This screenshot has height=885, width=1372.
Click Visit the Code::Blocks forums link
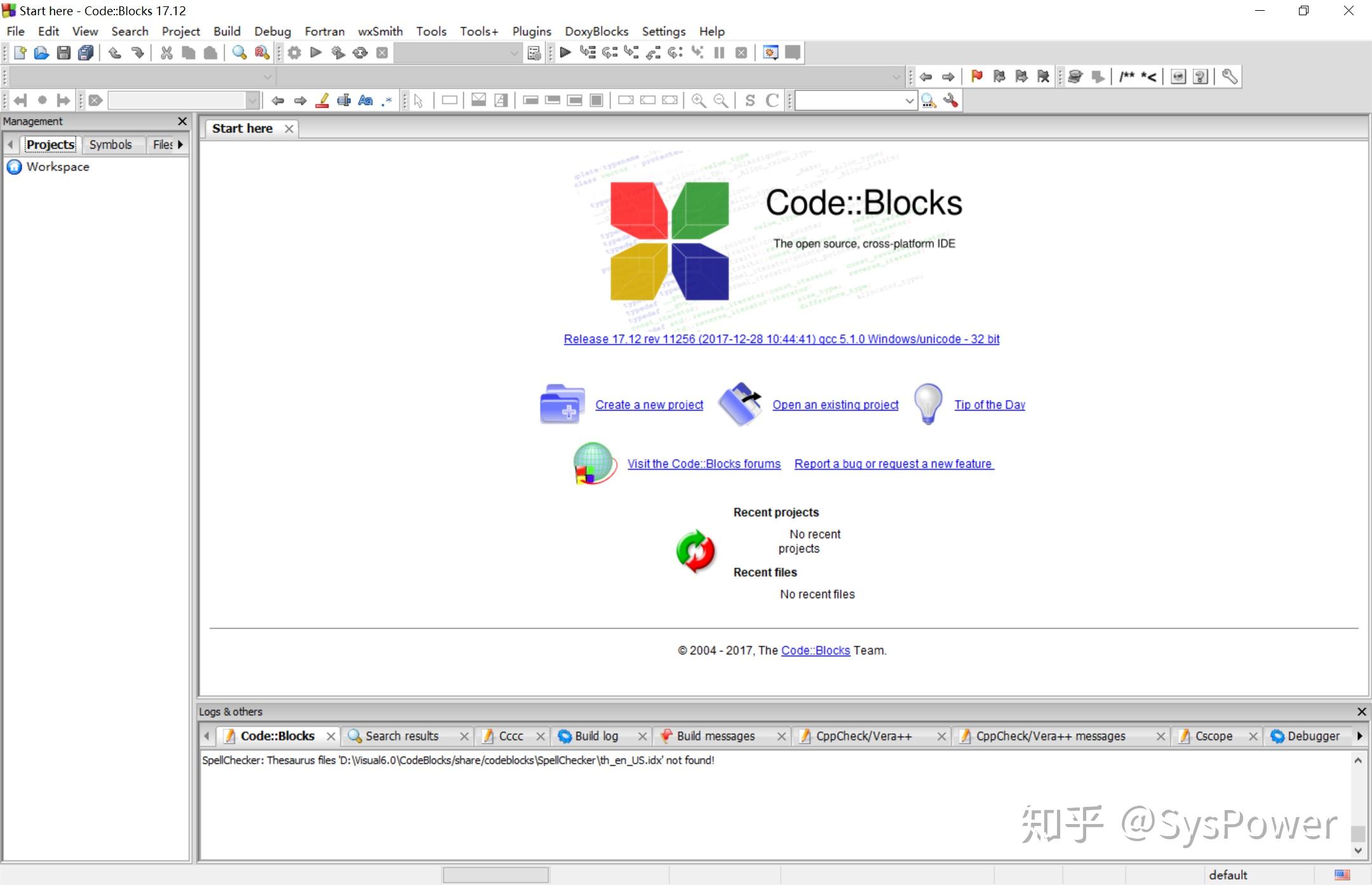(x=704, y=463)
